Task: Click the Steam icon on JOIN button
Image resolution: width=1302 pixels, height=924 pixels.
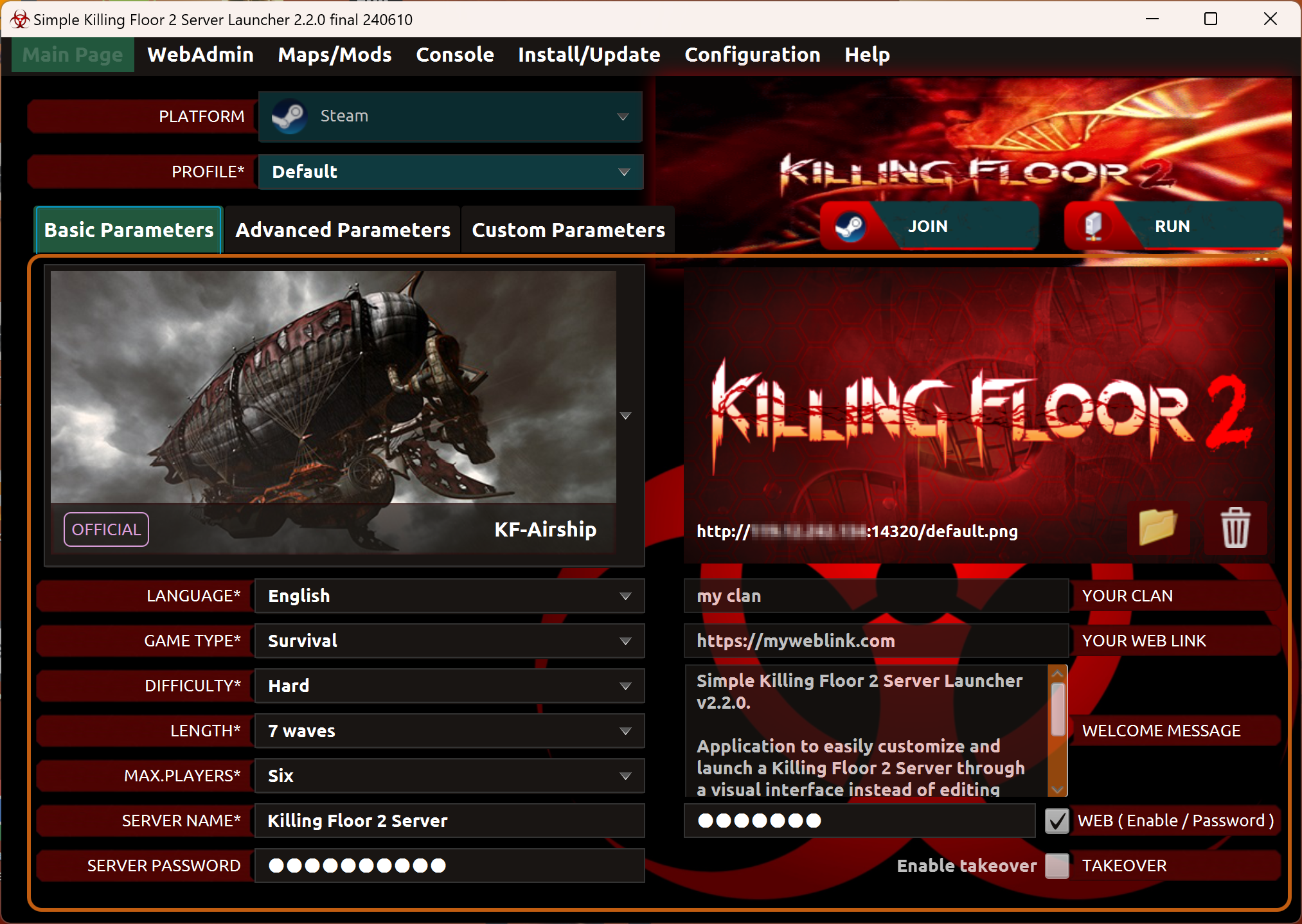Action: (x=850, y=227)
